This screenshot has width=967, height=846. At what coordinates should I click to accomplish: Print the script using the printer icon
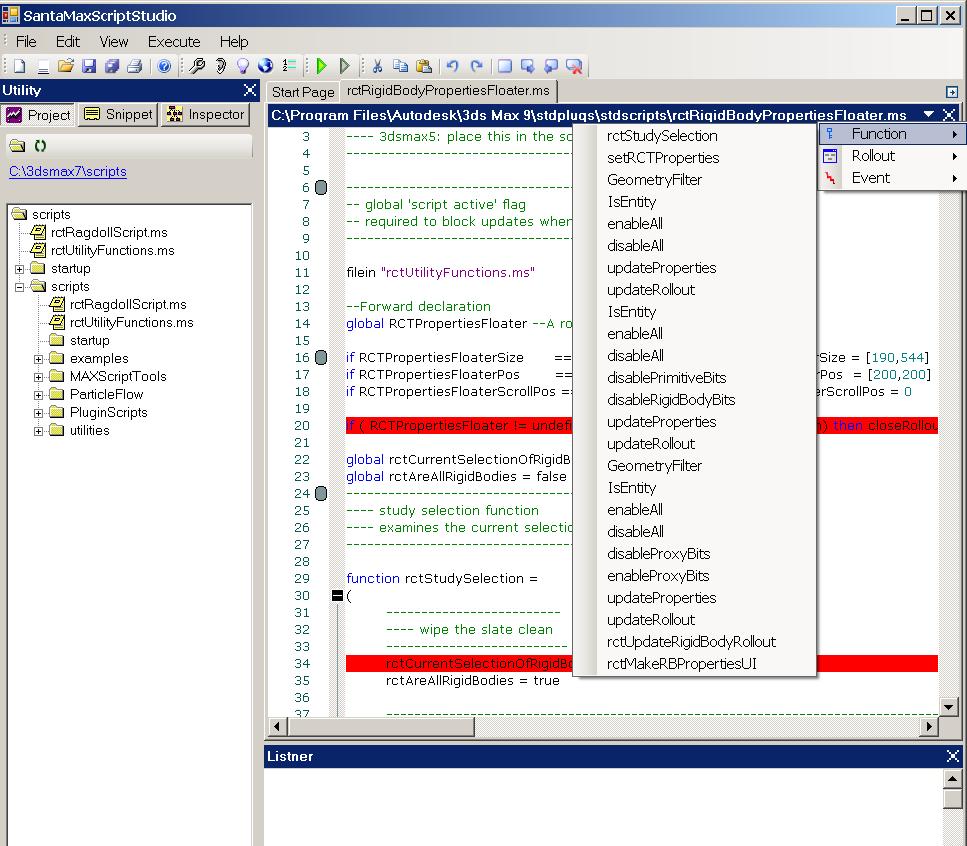tap(135, 66)
